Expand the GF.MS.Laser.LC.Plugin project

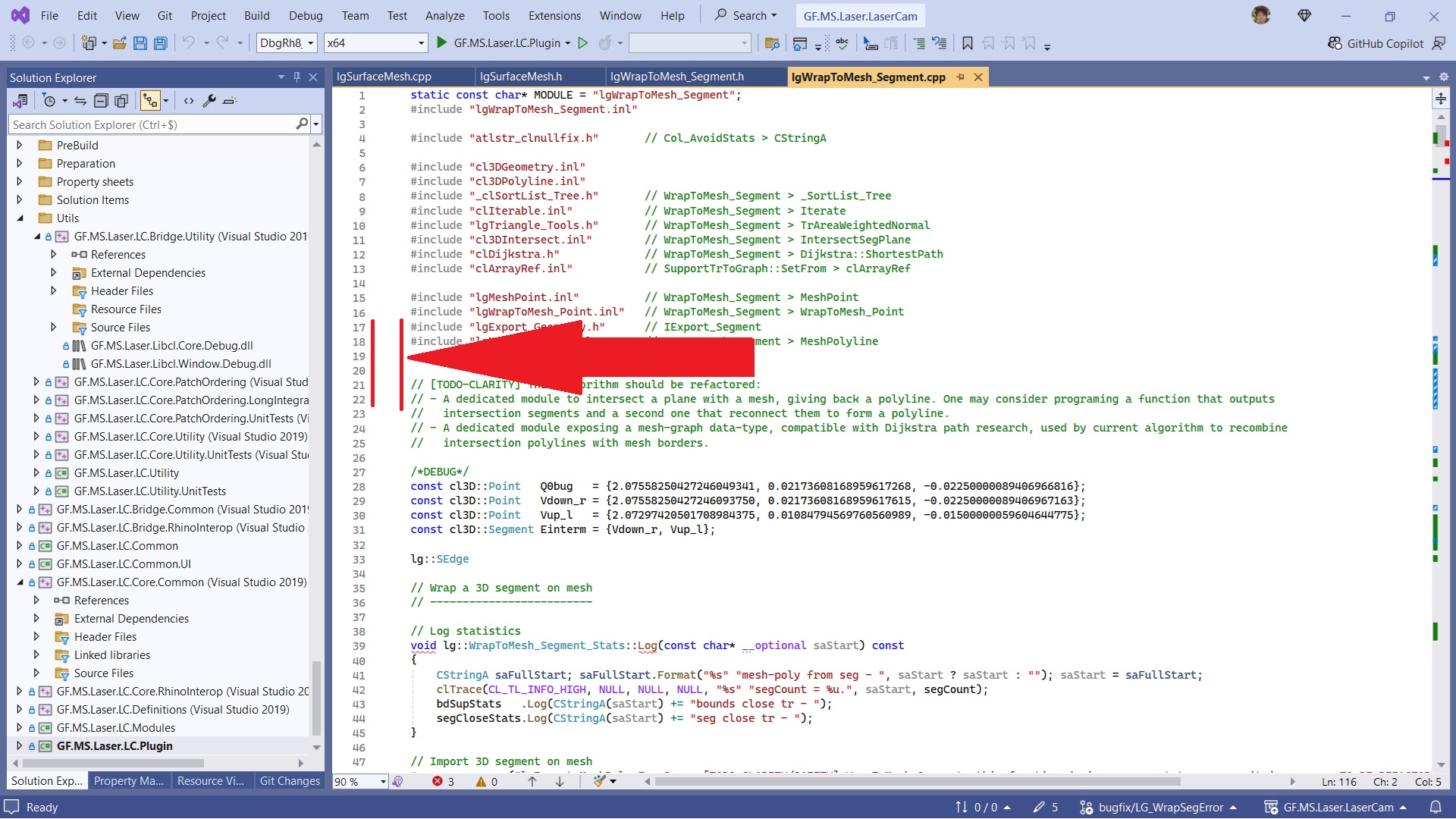20,746
